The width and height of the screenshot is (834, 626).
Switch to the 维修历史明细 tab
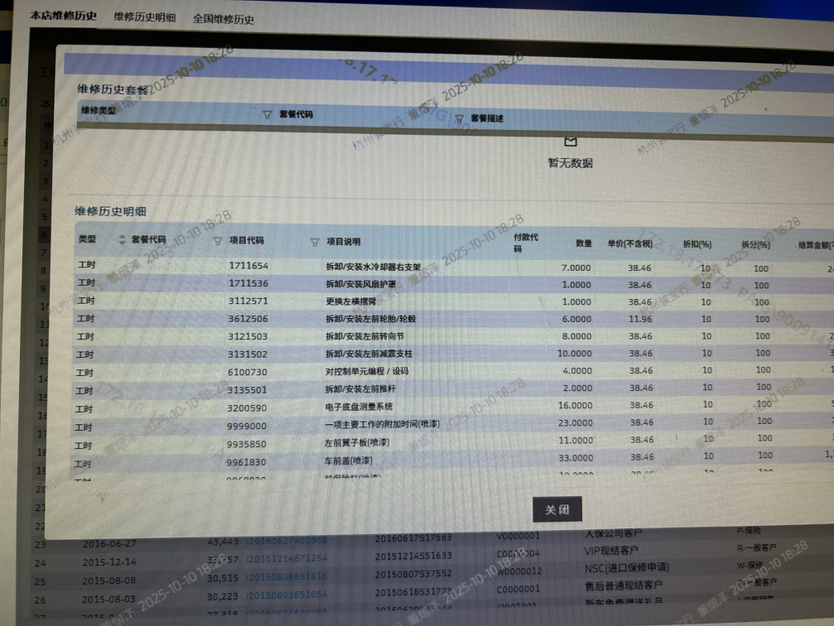pyautogui.click(x=145, y=18)
